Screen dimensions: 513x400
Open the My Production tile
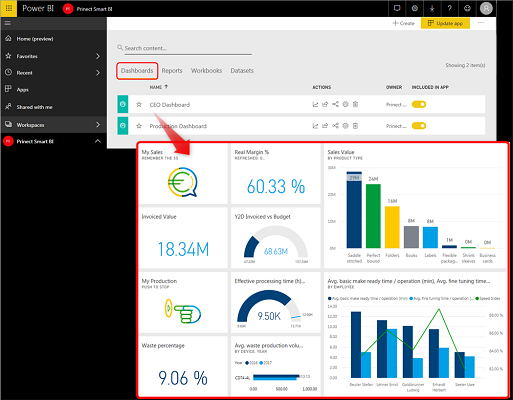point(183,302)
